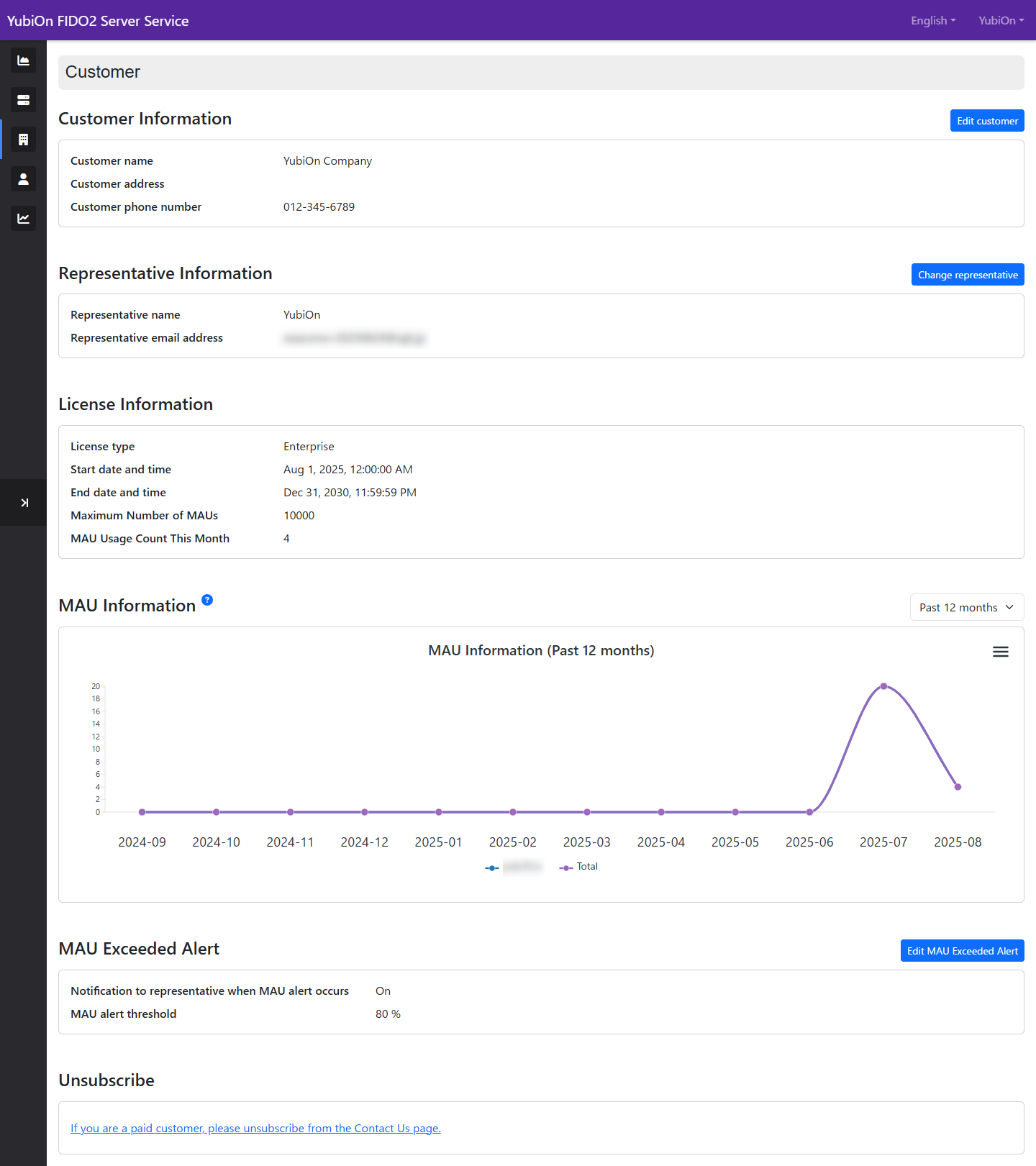
Task: Open the Past 12 months period dropdown
Action: [967, 607]
